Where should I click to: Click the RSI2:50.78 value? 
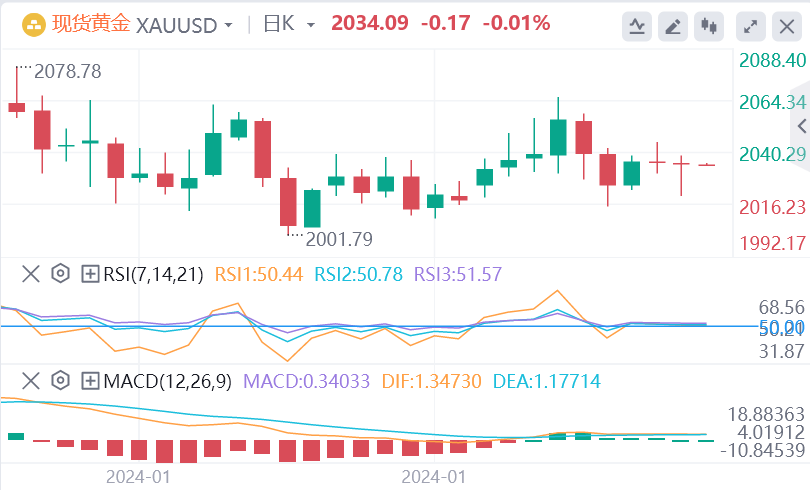click(359, 274)
